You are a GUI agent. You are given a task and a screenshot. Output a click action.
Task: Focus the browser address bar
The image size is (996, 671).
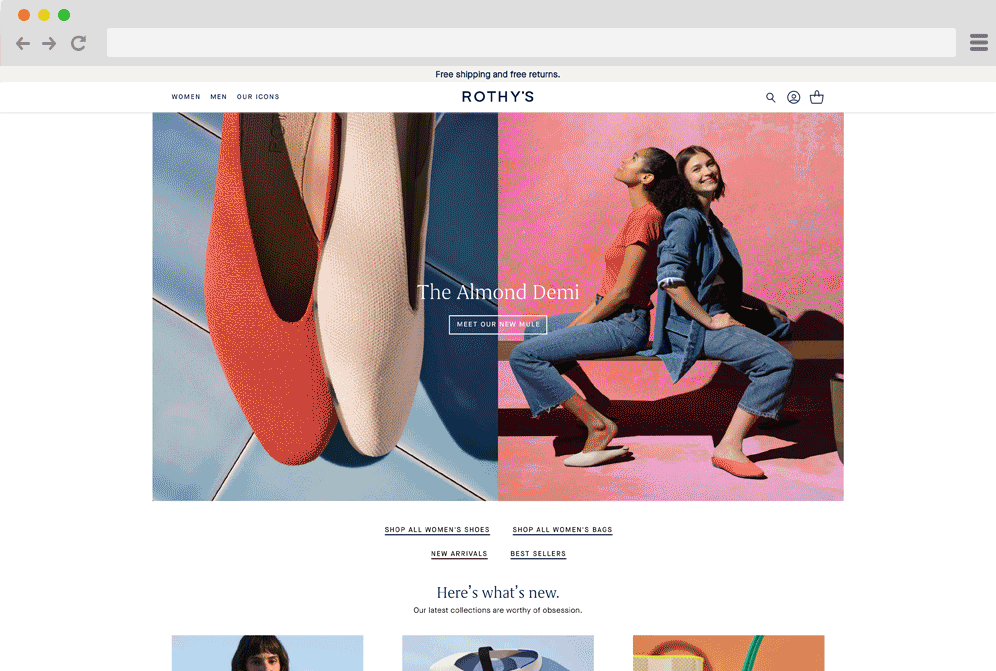tap(531, 43)
